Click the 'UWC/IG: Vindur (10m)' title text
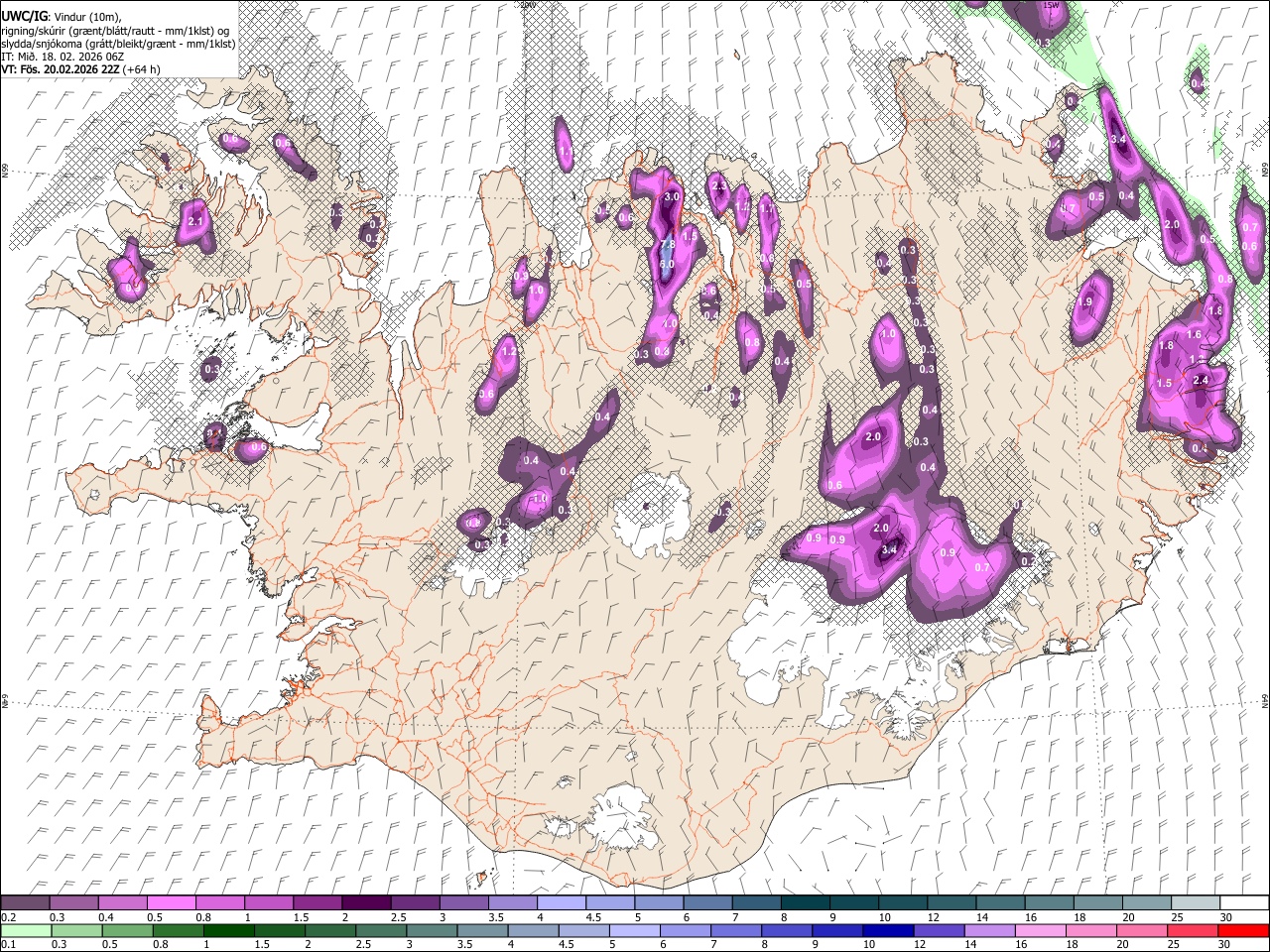This screenshot has height=952, width=1270. pos(61,16)
